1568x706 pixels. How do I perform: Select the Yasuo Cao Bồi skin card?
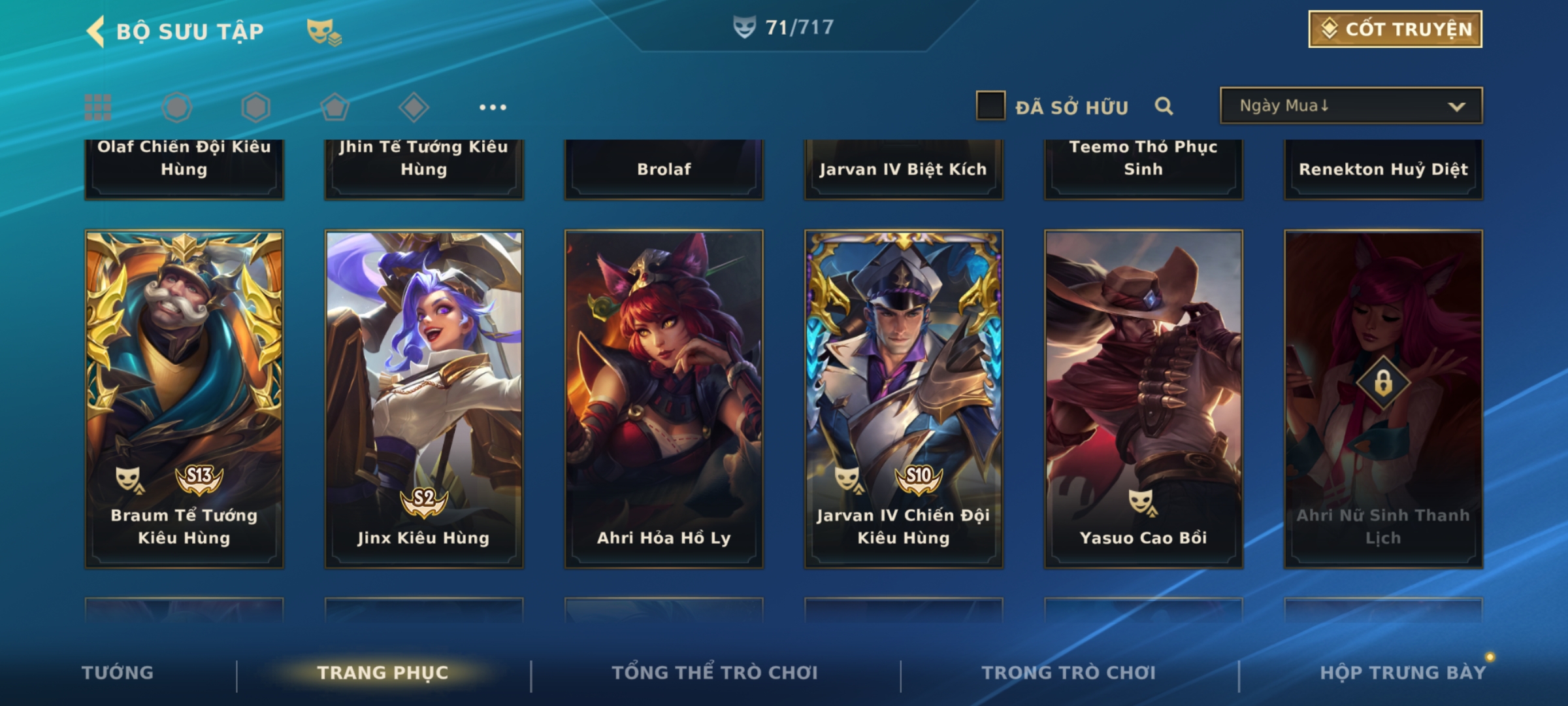[1143, 399]
